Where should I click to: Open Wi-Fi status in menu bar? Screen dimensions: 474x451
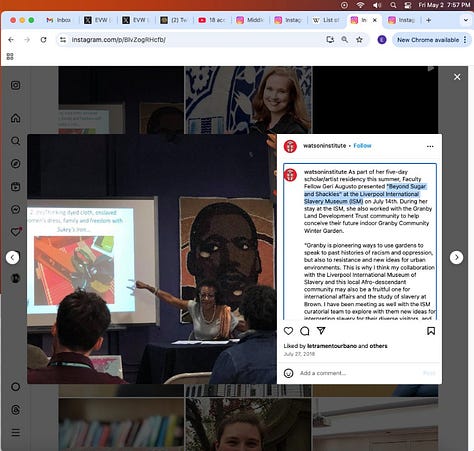point(360,5)
